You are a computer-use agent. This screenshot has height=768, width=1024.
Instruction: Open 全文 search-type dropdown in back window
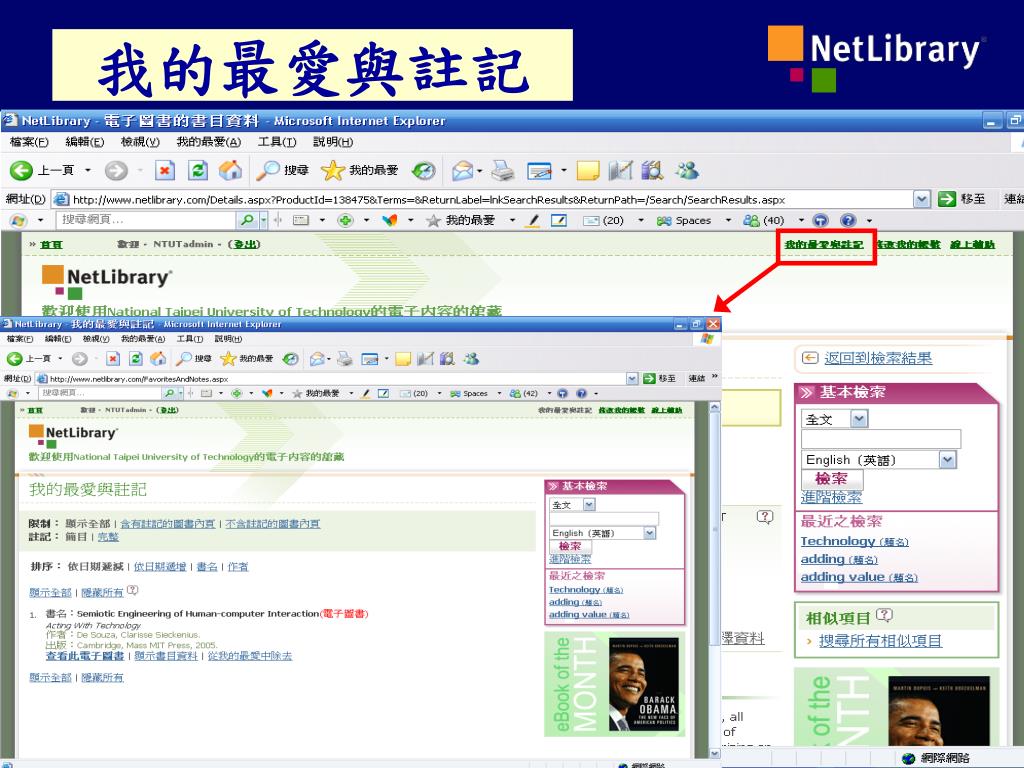[x=859, y=419]
